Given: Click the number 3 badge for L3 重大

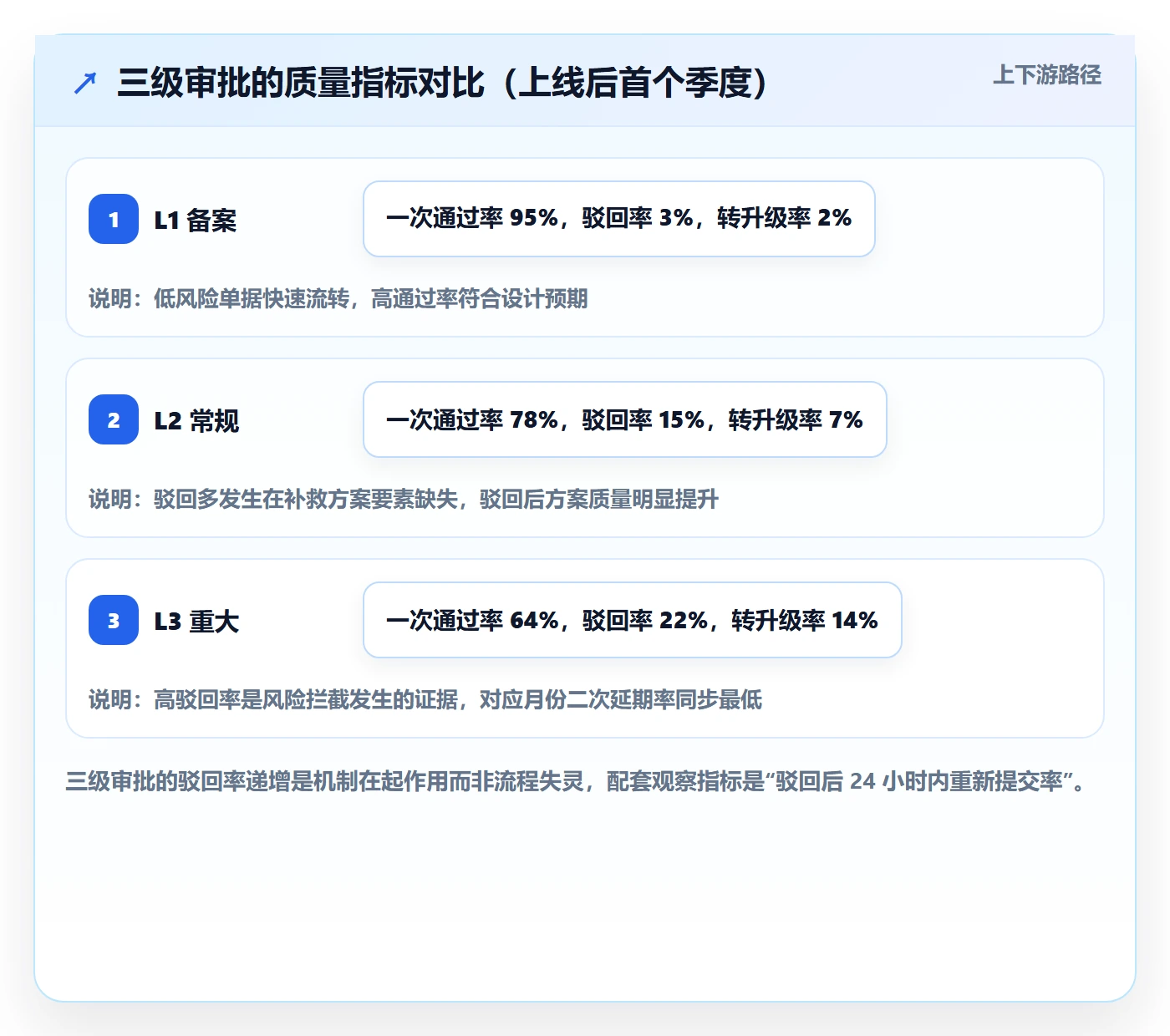Looking at the screenshot, I should (114, 620).
